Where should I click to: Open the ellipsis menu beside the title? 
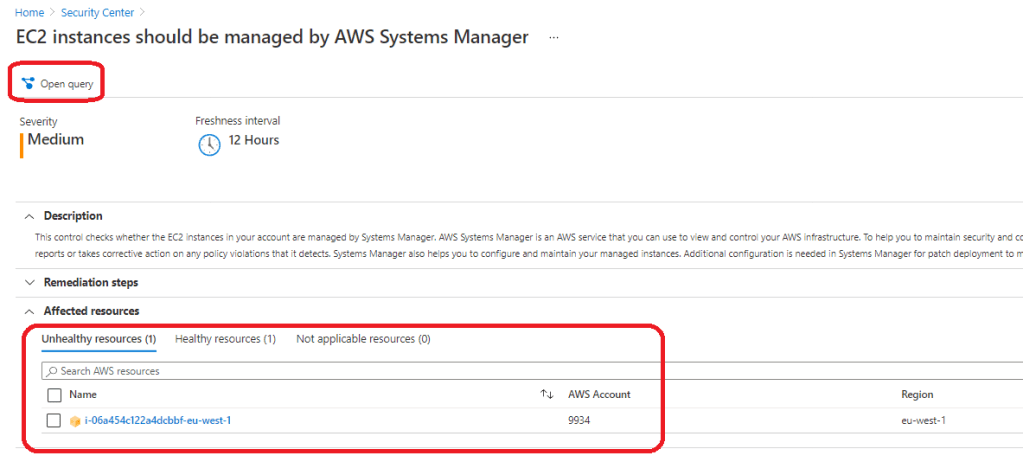click(554, 38)
